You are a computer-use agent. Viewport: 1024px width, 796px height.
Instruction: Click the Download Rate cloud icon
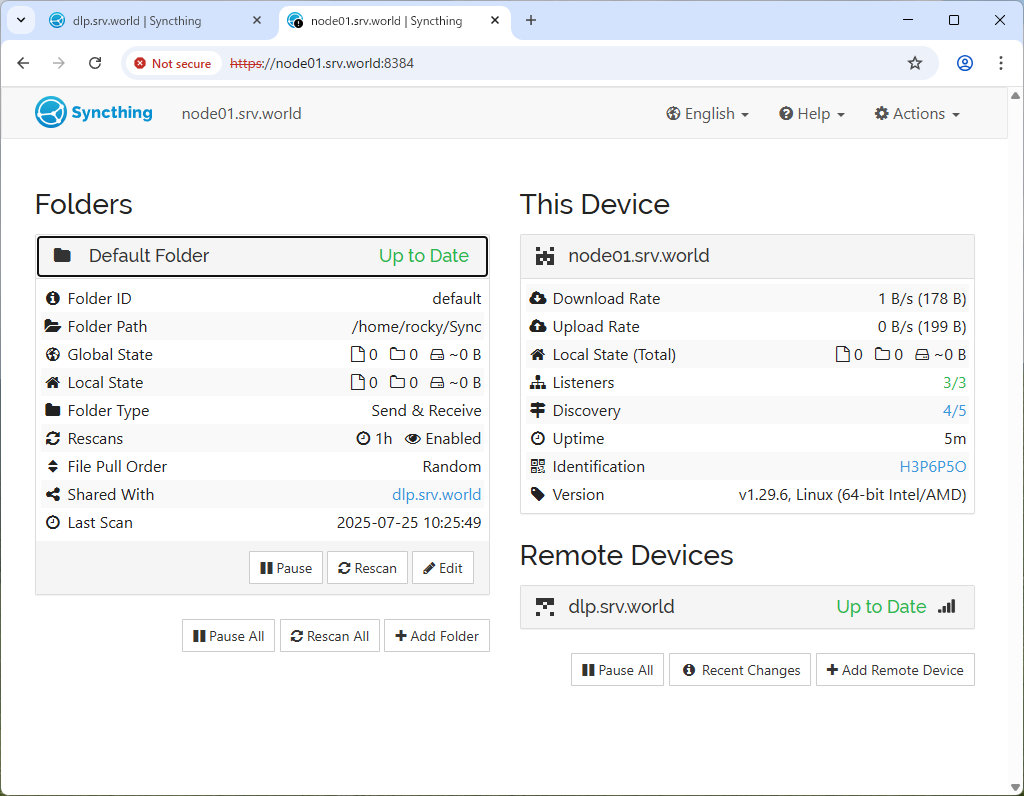point(537,298)
